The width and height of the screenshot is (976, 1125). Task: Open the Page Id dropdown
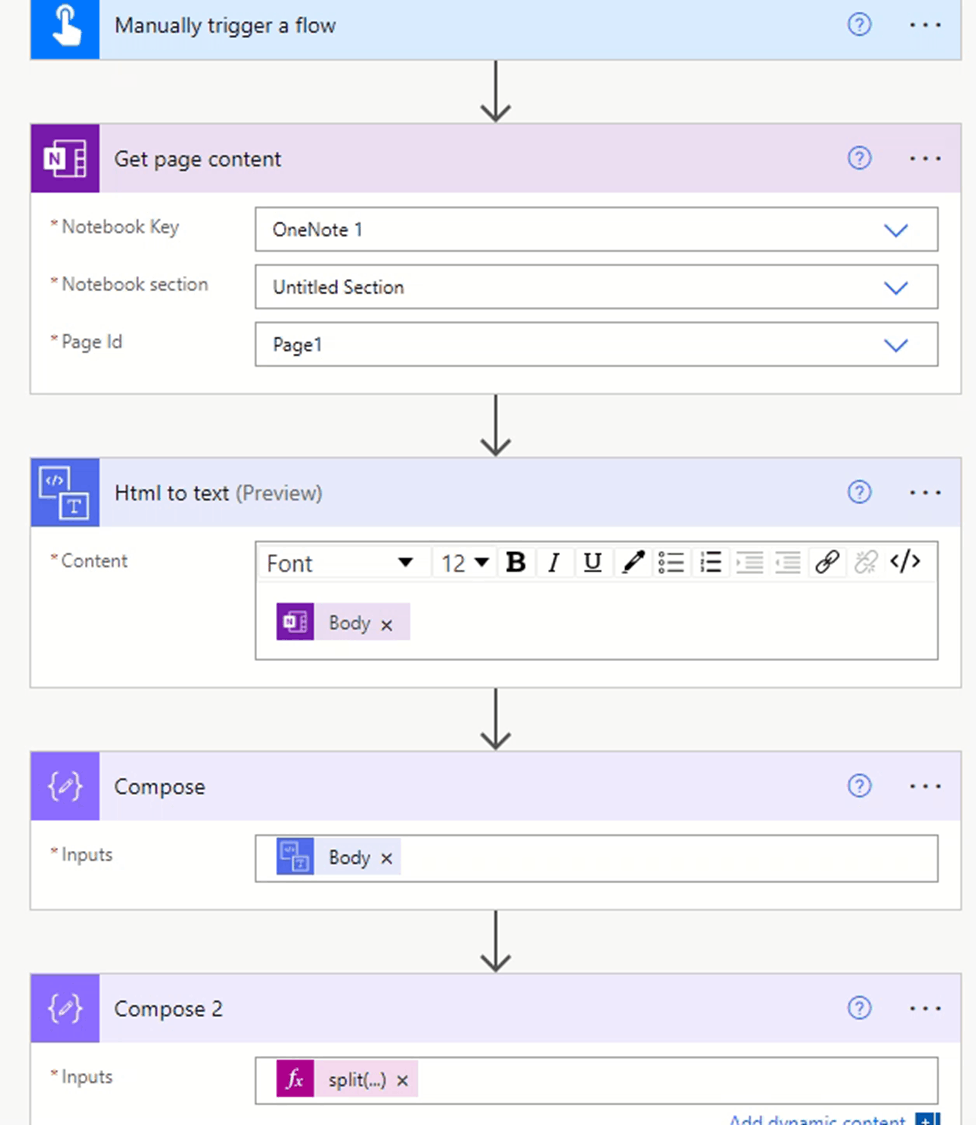click(897, 344)
